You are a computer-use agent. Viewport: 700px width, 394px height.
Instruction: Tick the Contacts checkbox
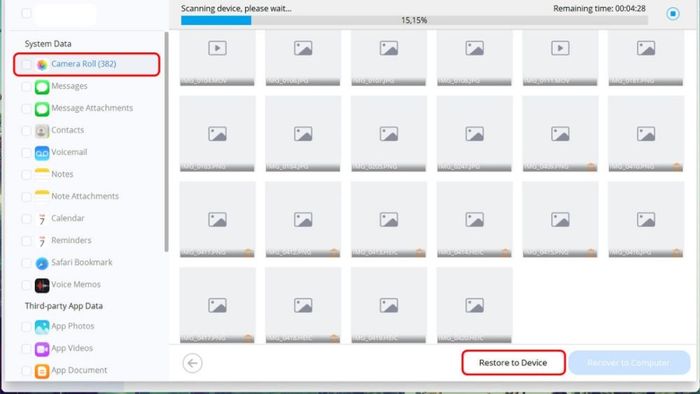coord(26,131)
